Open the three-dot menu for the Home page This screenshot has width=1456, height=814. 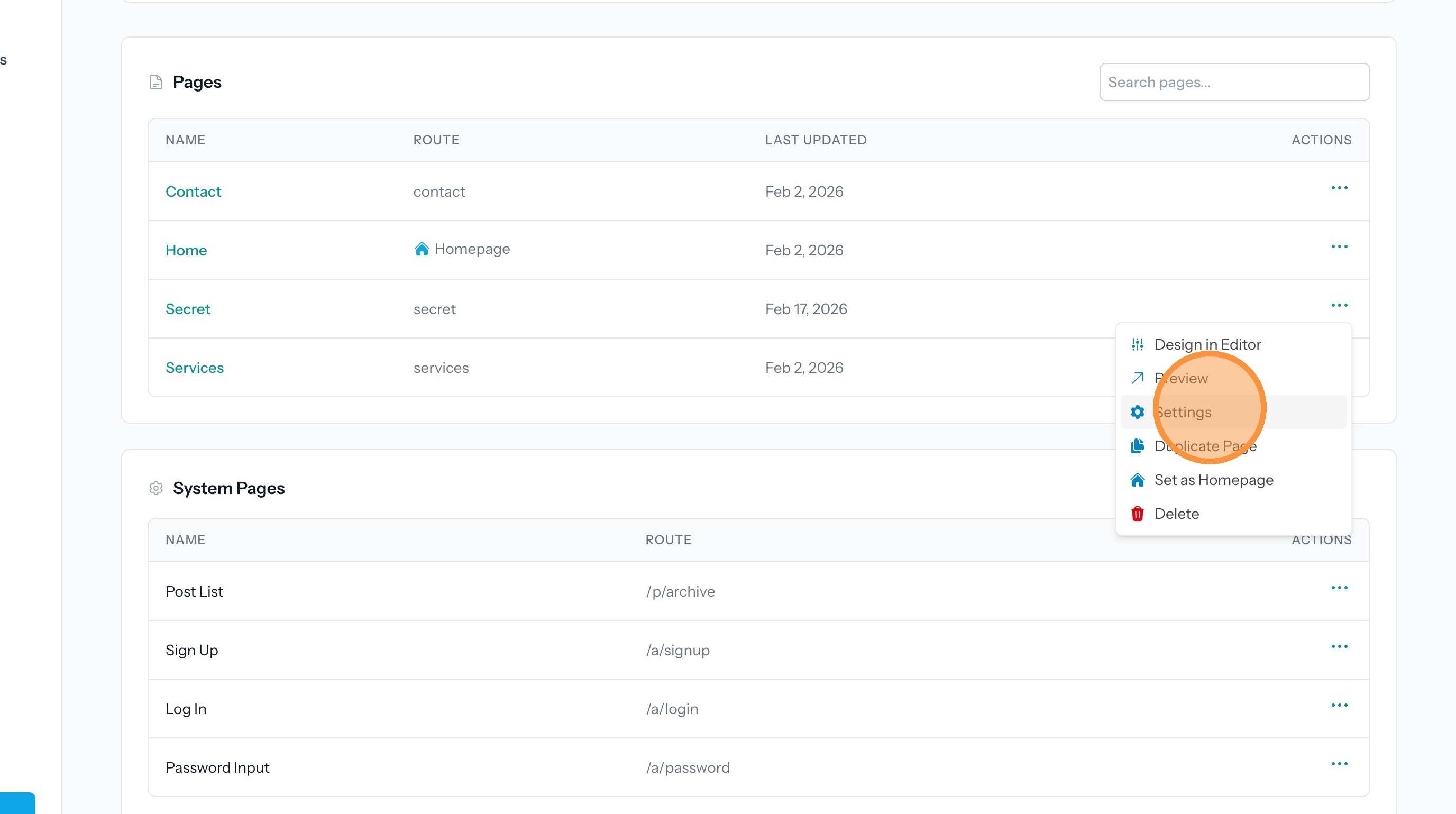pyautogui.click(x=1339, y=247)
